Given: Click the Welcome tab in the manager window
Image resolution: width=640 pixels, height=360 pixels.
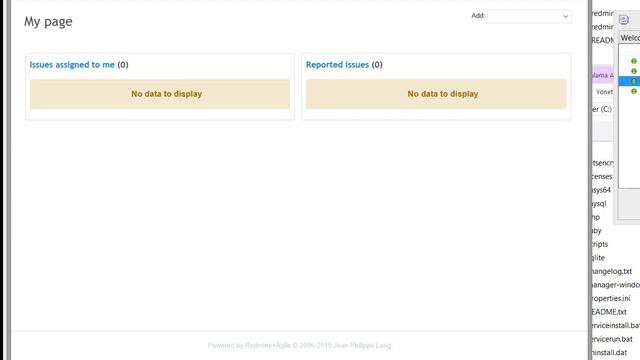Looking at the screenshot, I should pos(630,38).
